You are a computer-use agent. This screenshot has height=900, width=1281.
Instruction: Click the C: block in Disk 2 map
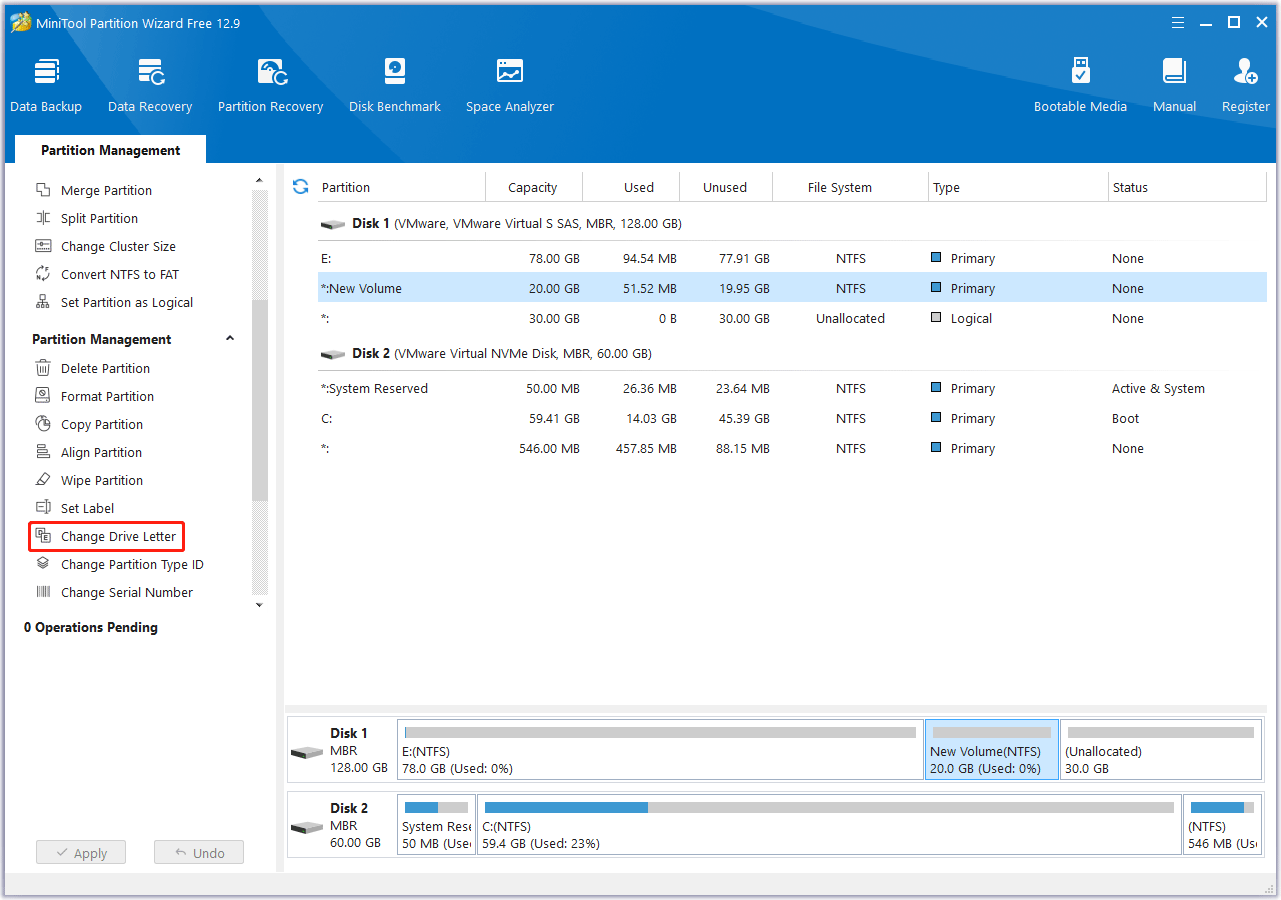[828, 824]
